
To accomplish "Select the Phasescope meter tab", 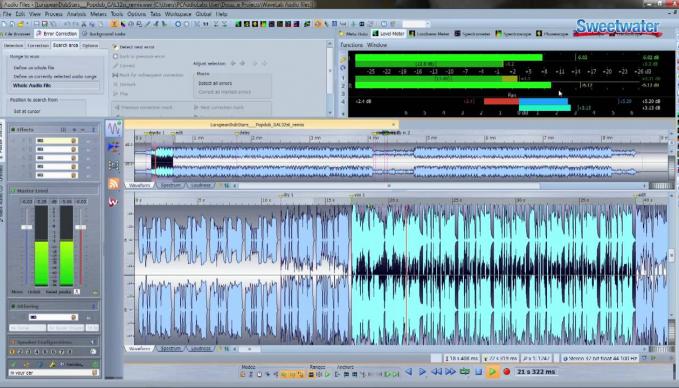I will pos(552,33).
